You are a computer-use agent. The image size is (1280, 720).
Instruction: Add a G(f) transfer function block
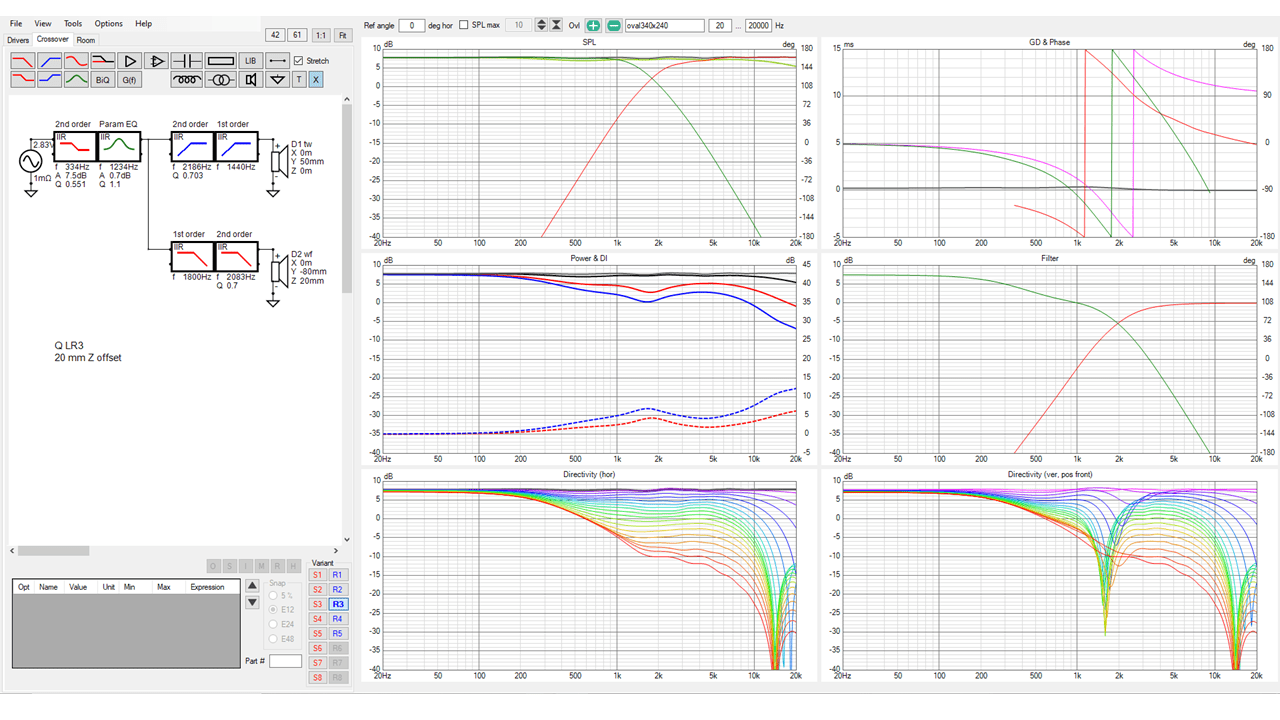click(x=130, y=79)
